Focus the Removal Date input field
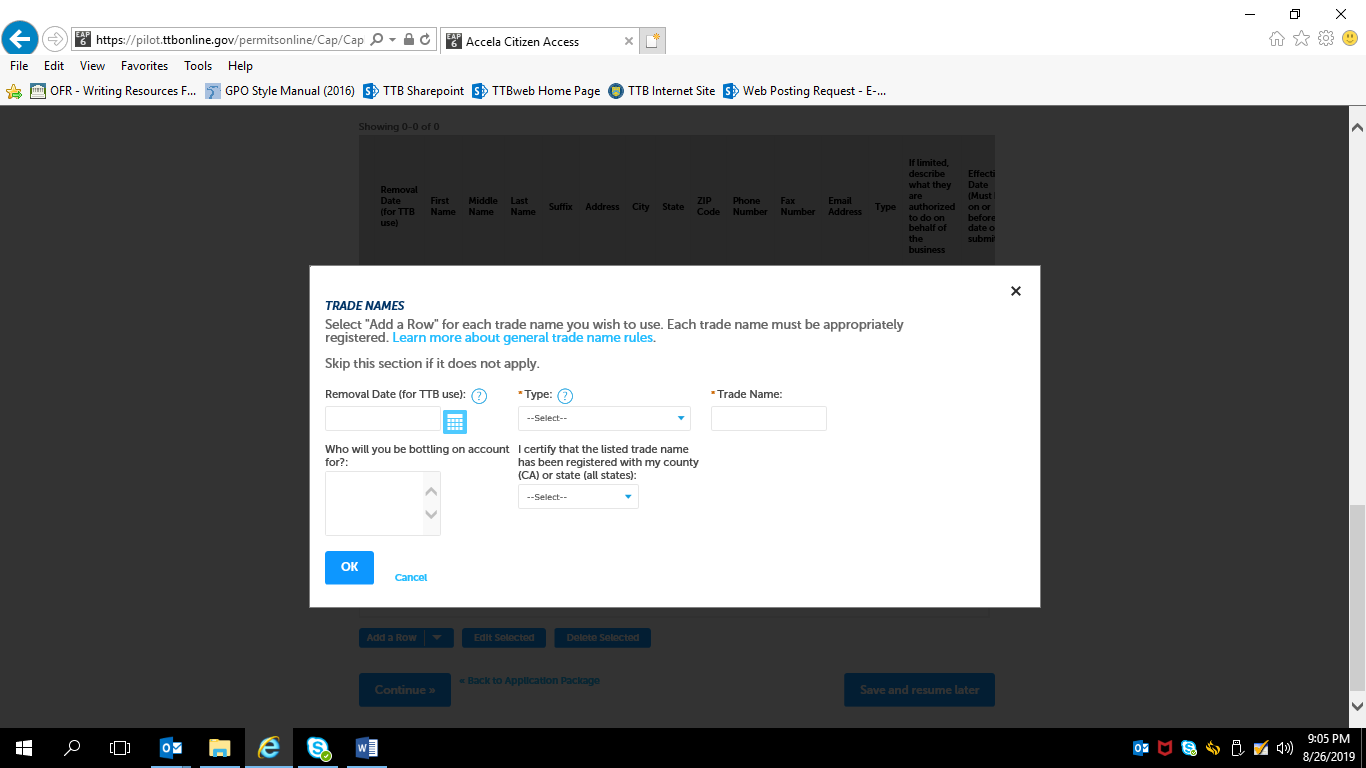Viewport: 1366px width, 768px height. coord(383,419)
